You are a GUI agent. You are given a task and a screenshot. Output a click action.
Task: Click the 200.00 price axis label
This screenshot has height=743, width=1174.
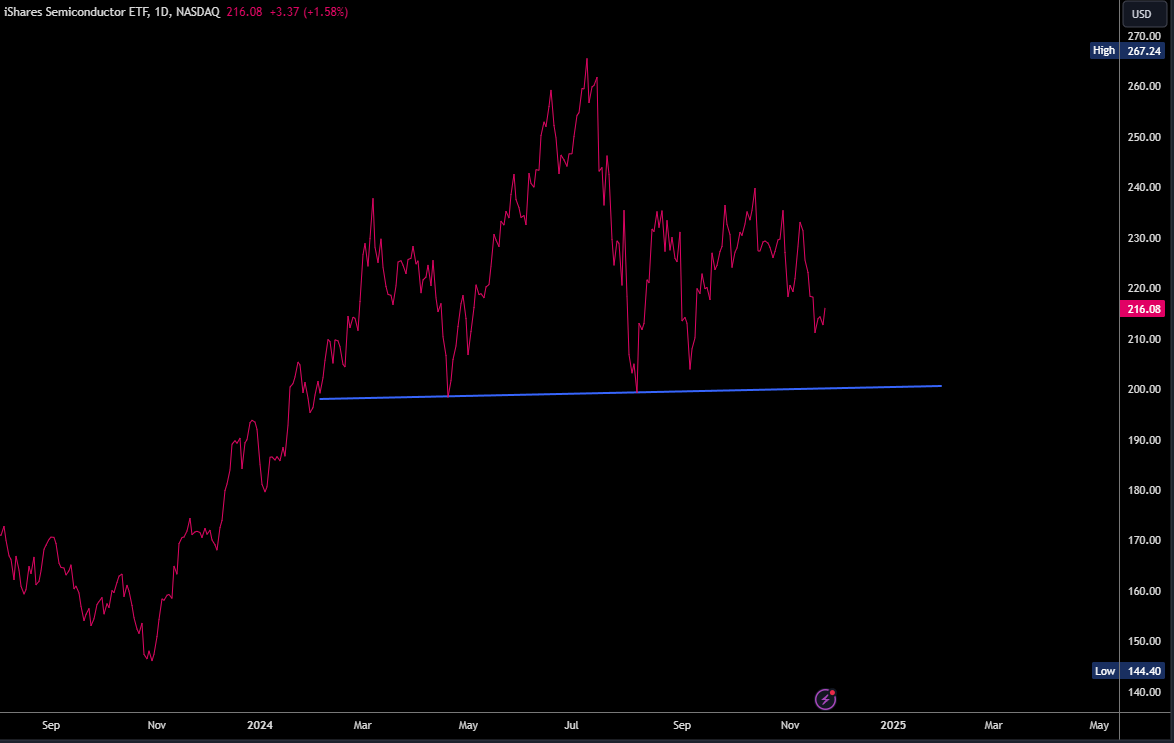point(1144,389)
